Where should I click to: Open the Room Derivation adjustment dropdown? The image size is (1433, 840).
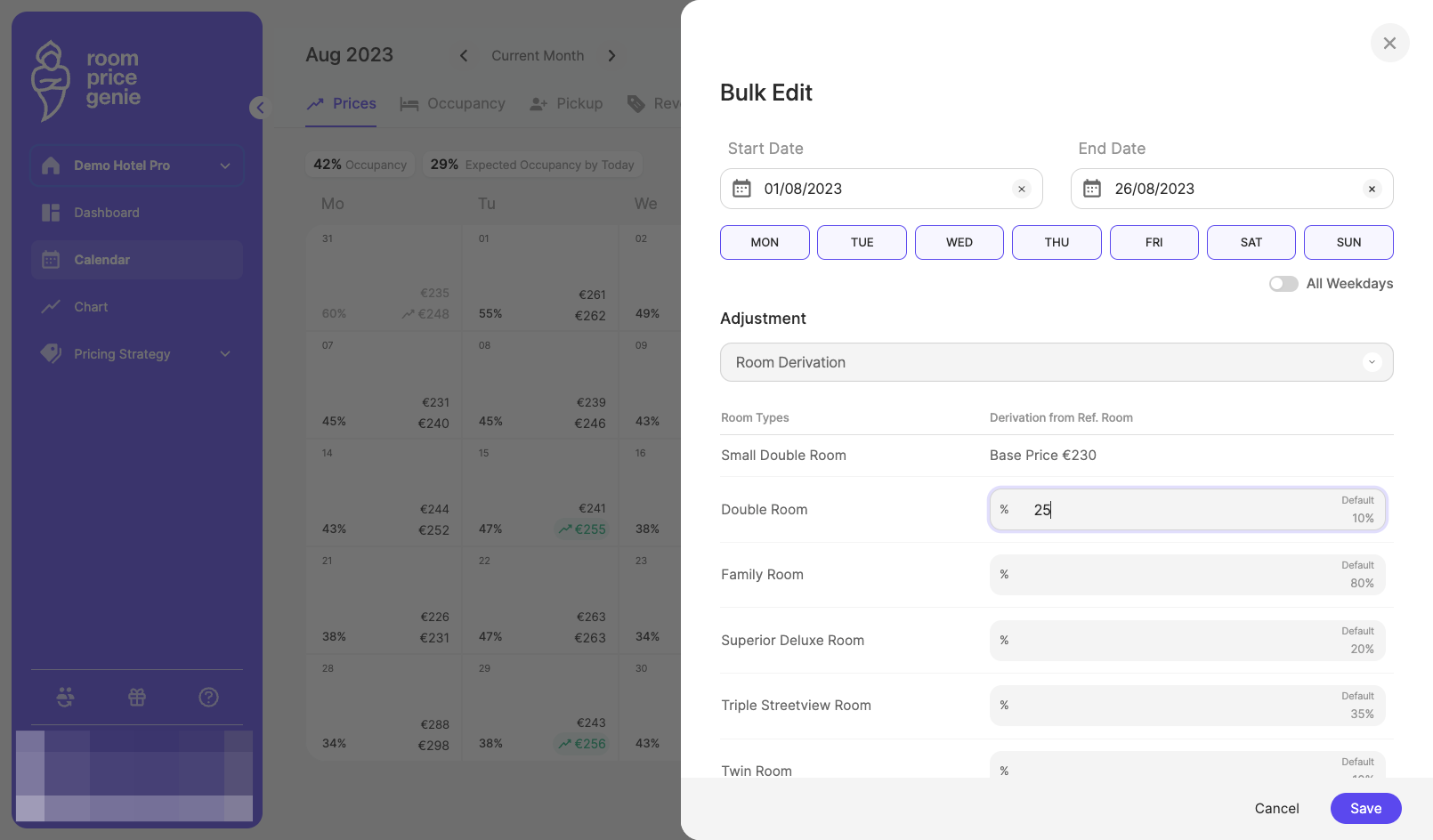1057,362
